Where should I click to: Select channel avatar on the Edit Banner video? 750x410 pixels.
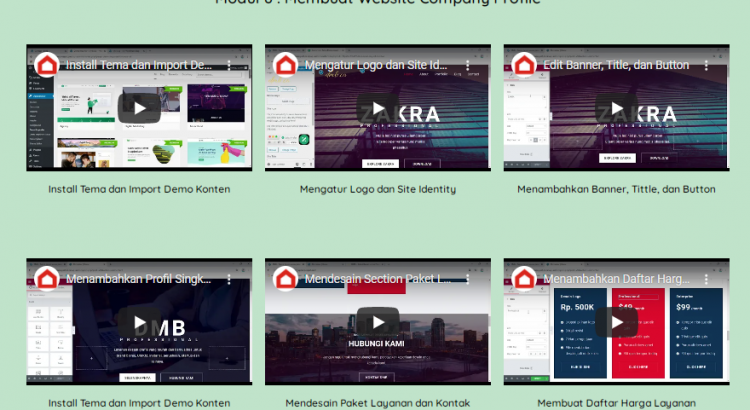pos(524,65)
